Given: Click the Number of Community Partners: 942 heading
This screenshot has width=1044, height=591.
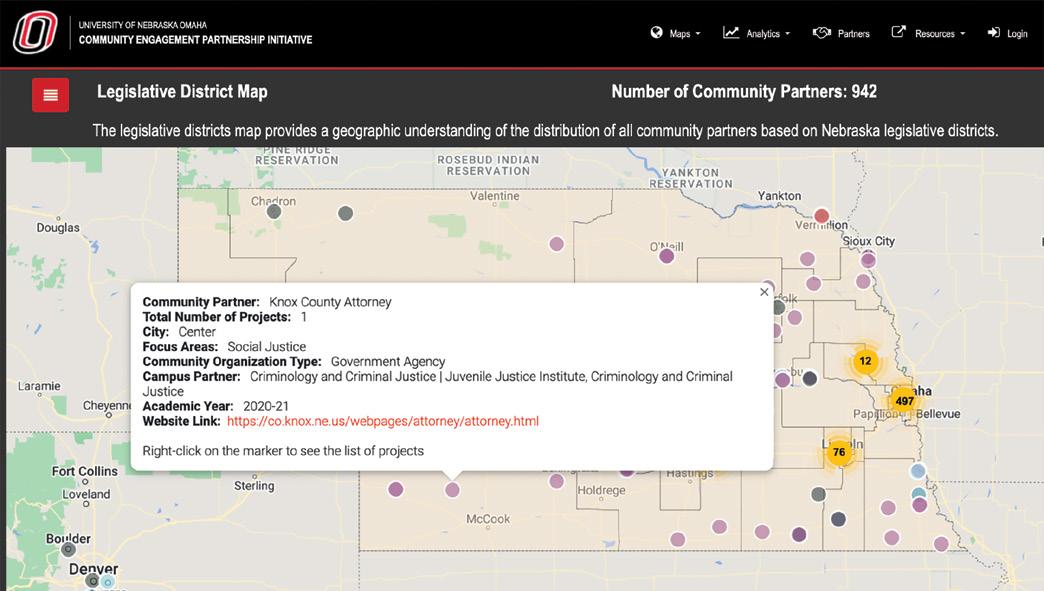Looking at the screenshot, I should (744, 92).
